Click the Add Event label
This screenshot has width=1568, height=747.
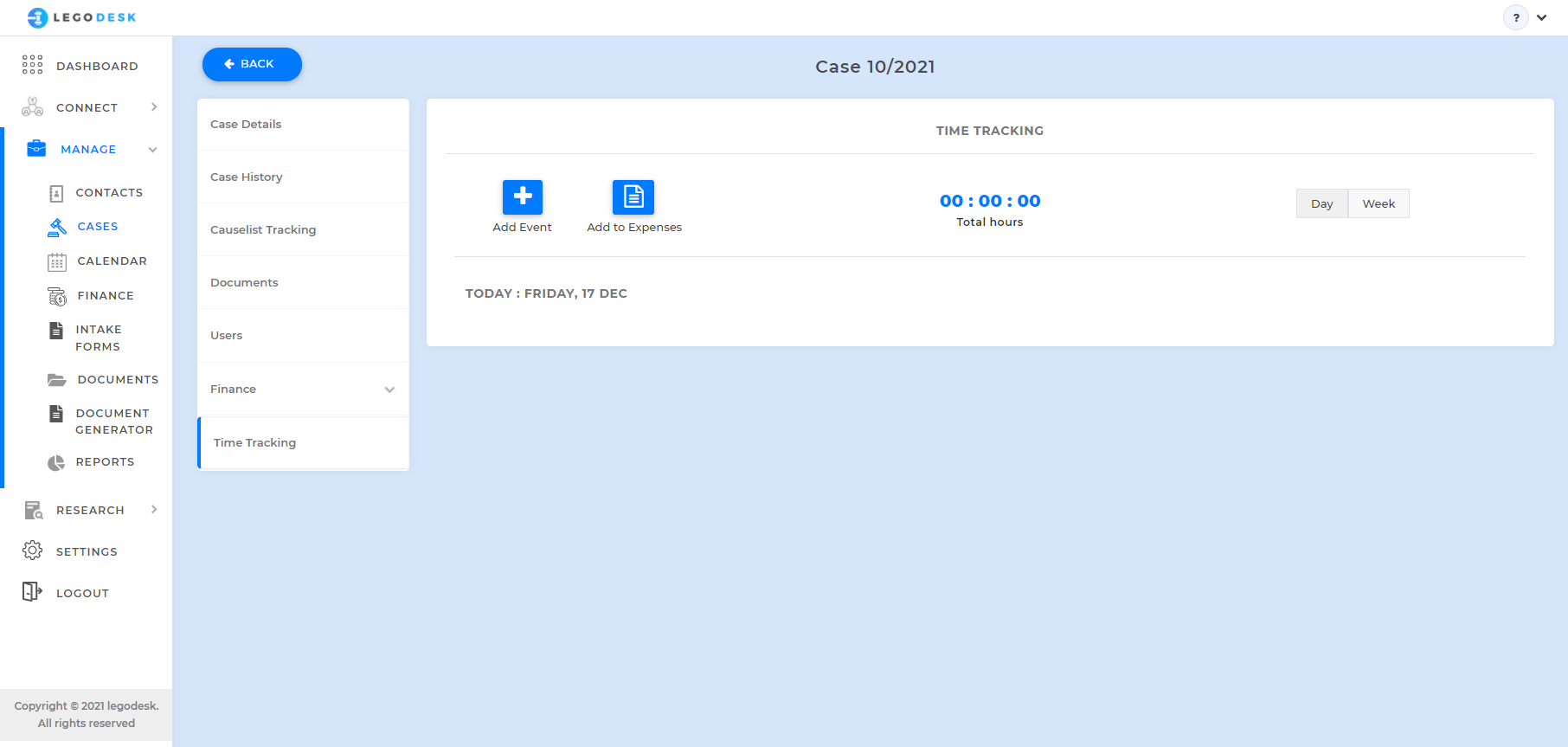(522, 227)
